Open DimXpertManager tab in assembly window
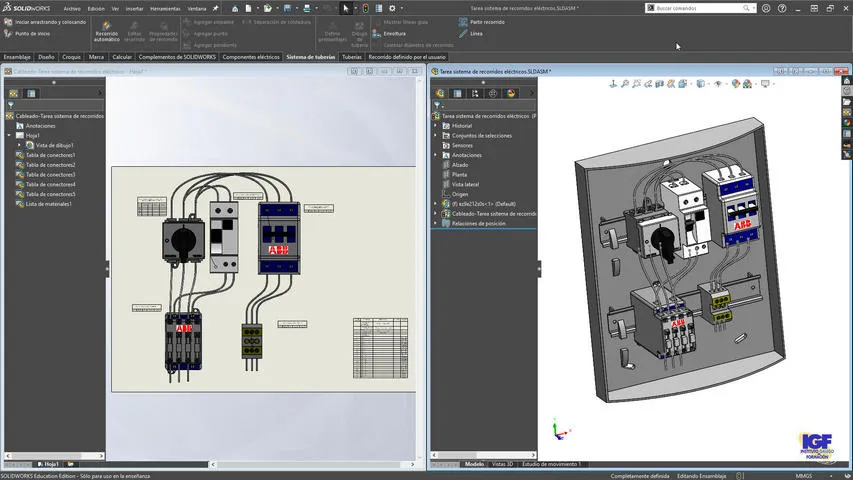 coord(492,94)
